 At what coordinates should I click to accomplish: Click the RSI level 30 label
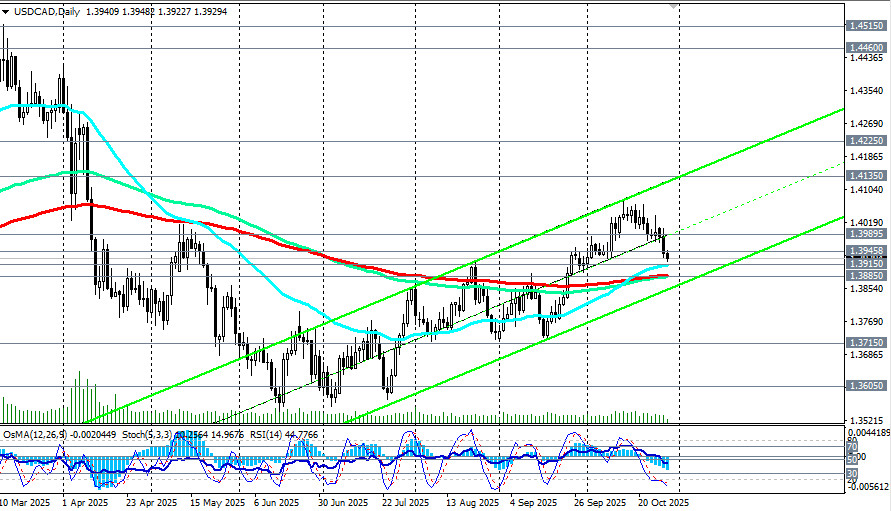852,473
